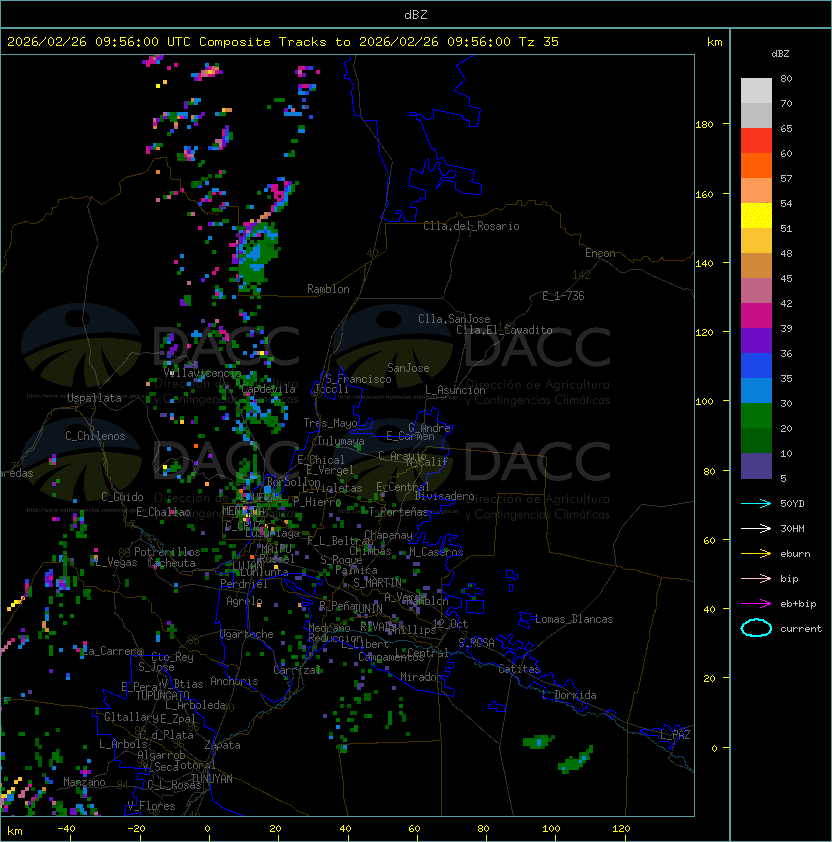Click the 'Ugarteche' map label
This screenshot has width=832, height=842.
tap(247, 634)
